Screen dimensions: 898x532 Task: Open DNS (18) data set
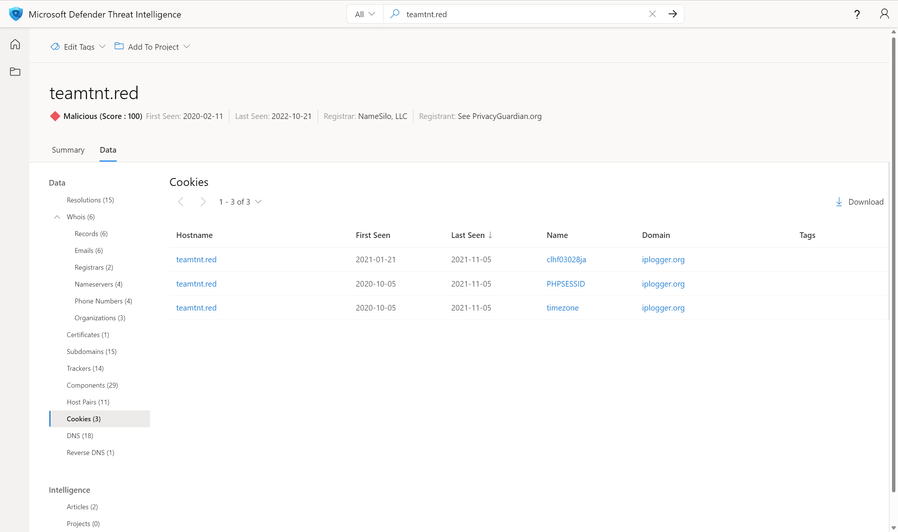pyautogui.click(x=80, y=436)
